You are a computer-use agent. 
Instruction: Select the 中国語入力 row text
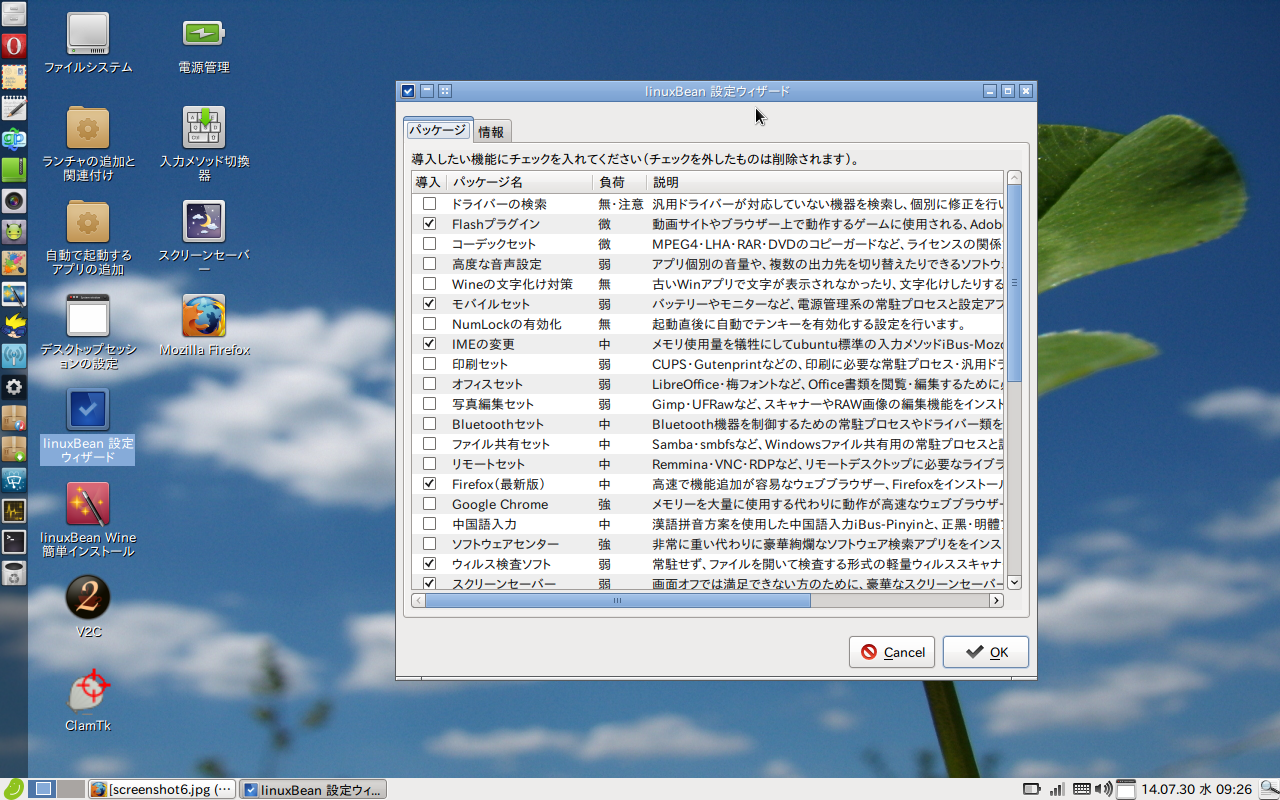point(484,524)
